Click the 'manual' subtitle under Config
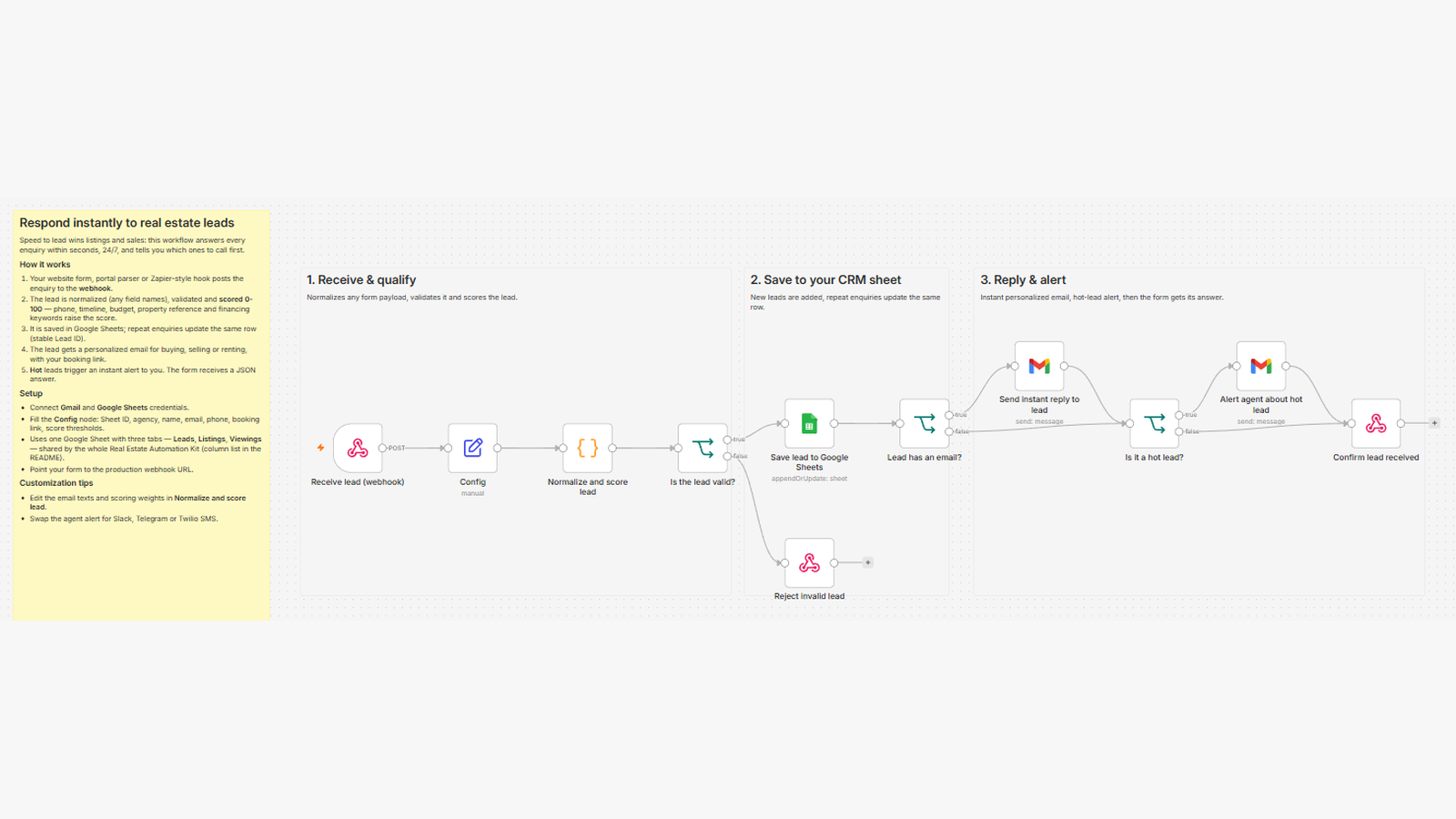1456x819 pixels. click(x=472, y=493)
